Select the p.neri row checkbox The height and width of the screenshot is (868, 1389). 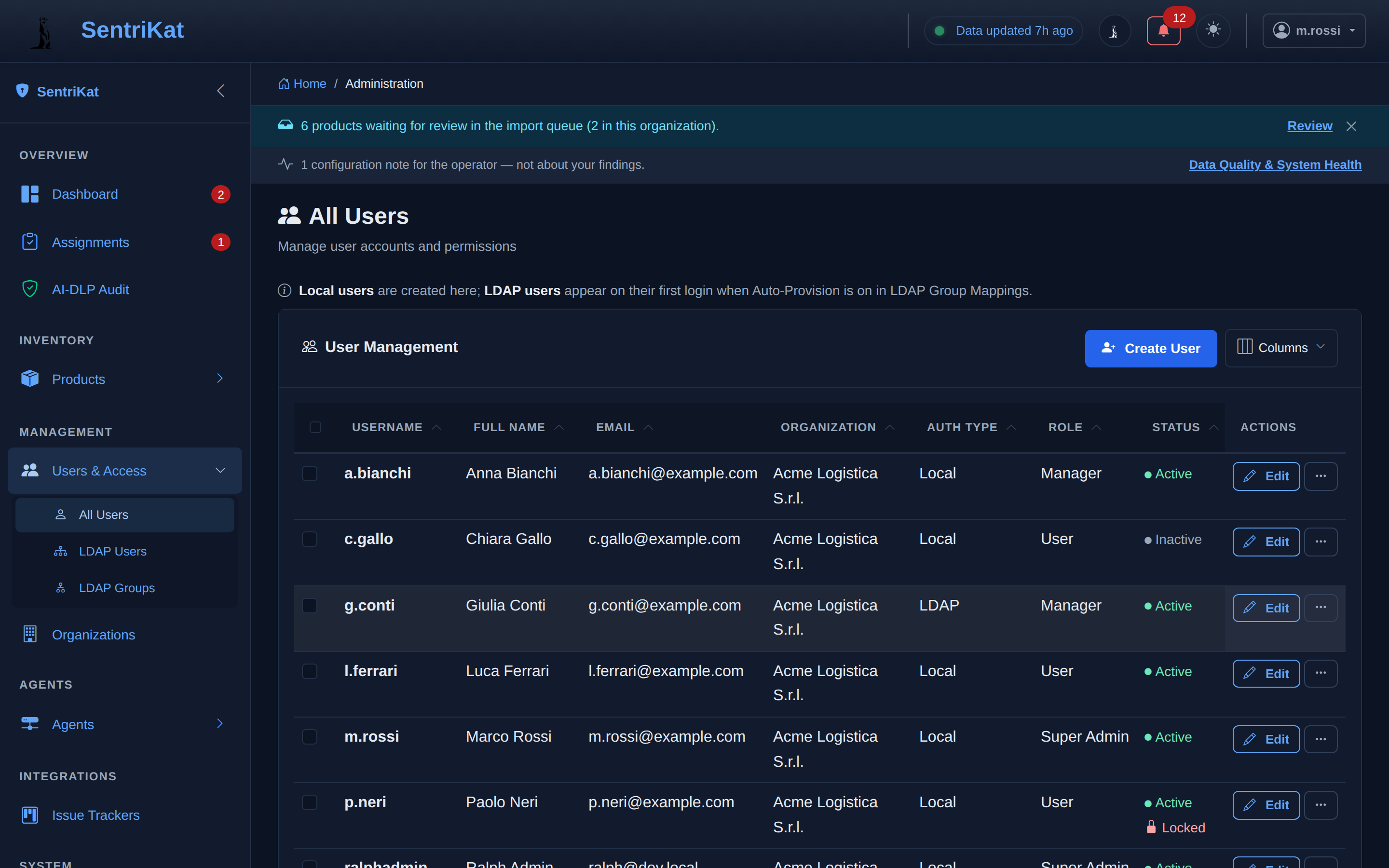coord(309,802)
